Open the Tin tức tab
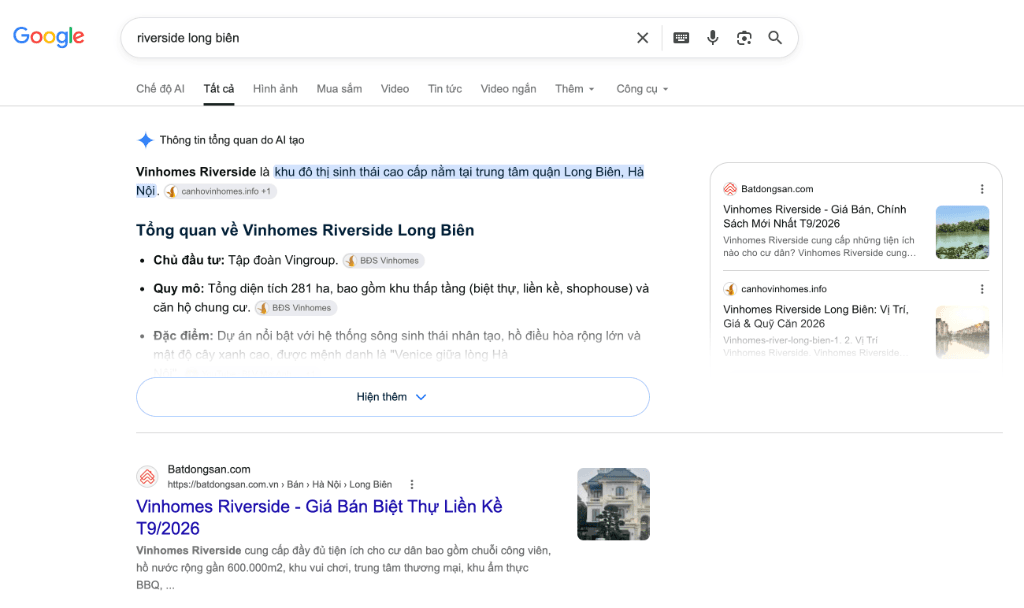The width and height of the screenshot is (1024, 608). [445, 89]
